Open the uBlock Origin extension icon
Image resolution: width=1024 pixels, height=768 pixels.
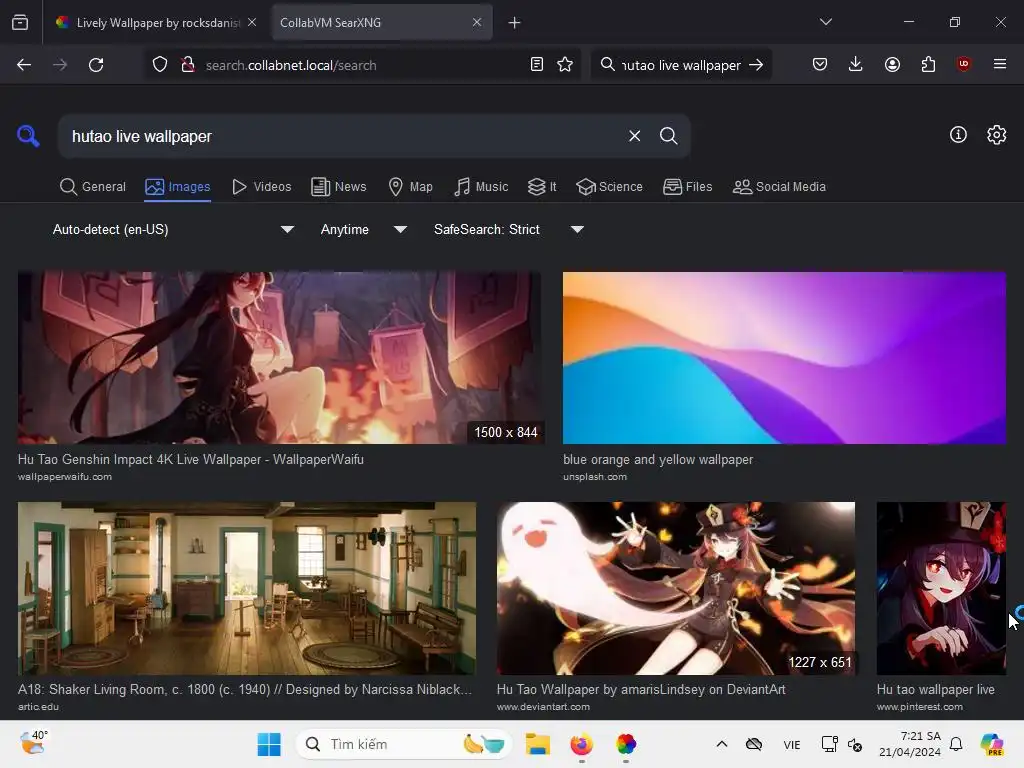click(963, 64)
